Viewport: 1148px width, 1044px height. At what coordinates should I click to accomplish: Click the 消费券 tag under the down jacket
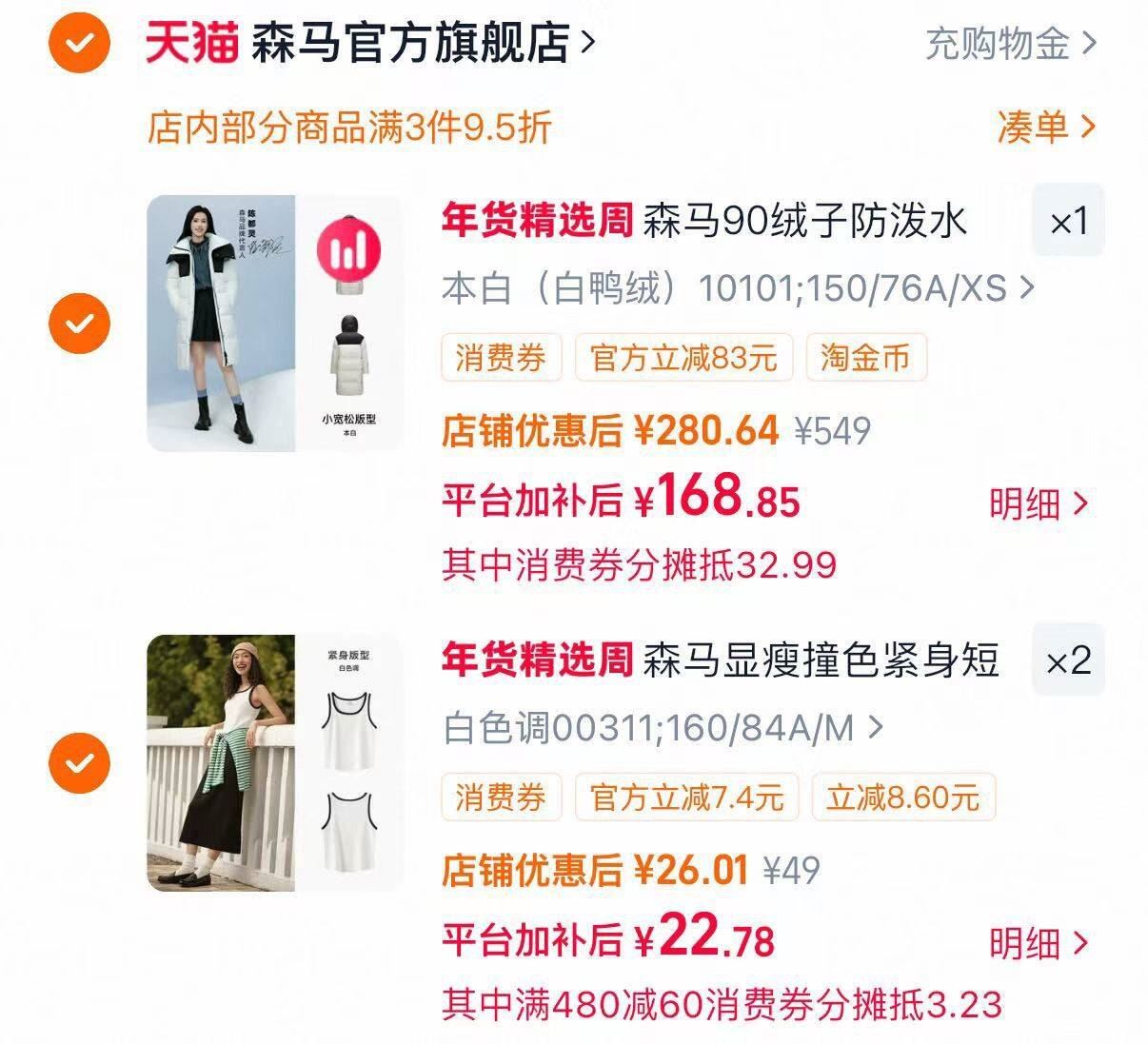(x=501, y=358)
